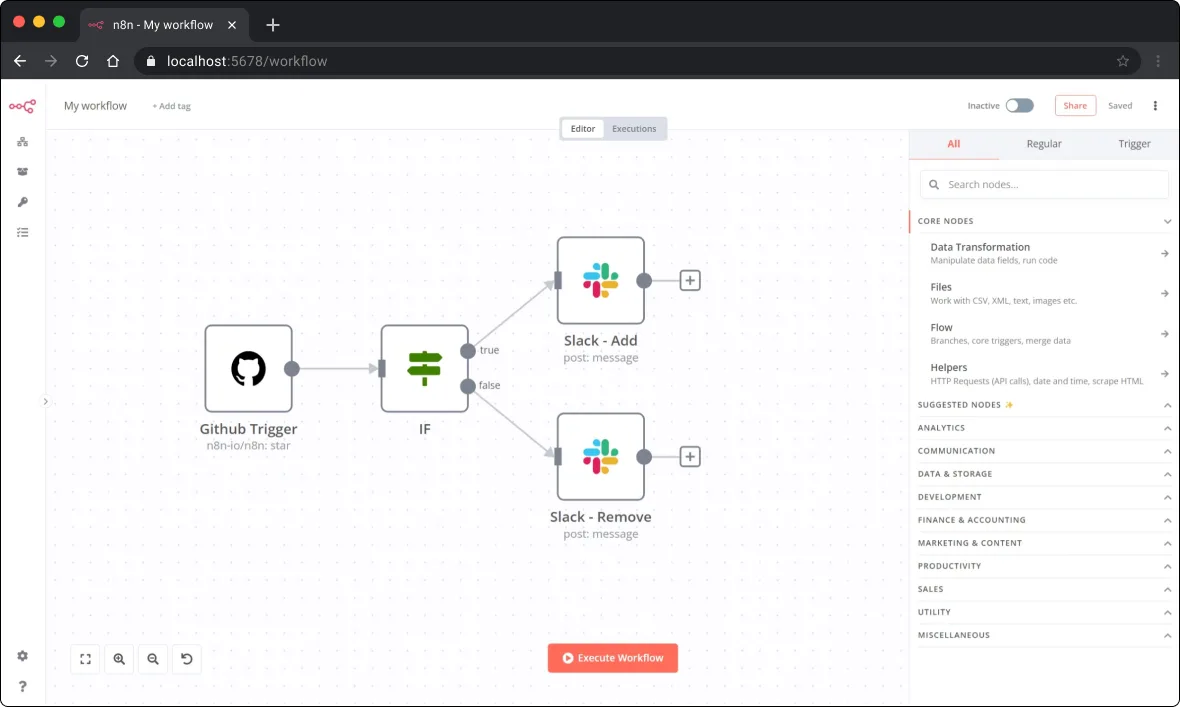This screenshot has width=1180, height=707.
Task: Expand the Analytics node category
Action: click(x=1044, y=427)
